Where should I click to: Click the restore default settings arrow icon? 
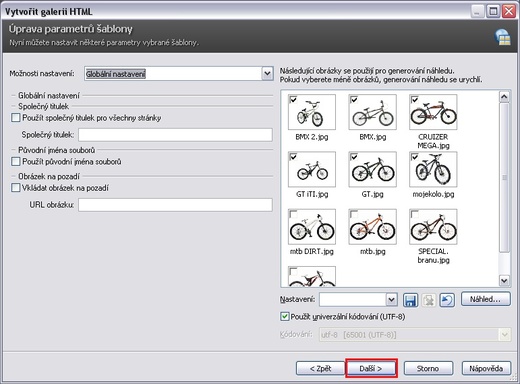(447, 300)
